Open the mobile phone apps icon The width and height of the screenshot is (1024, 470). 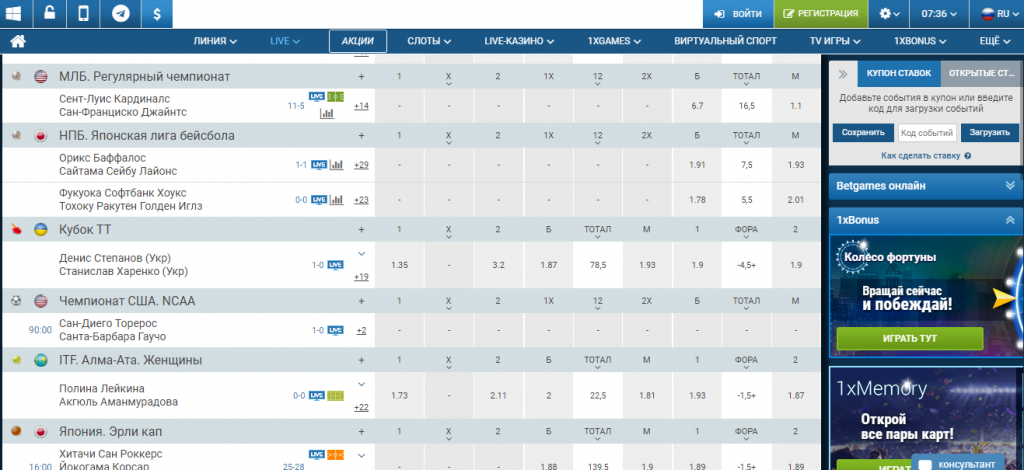(84, 14)
